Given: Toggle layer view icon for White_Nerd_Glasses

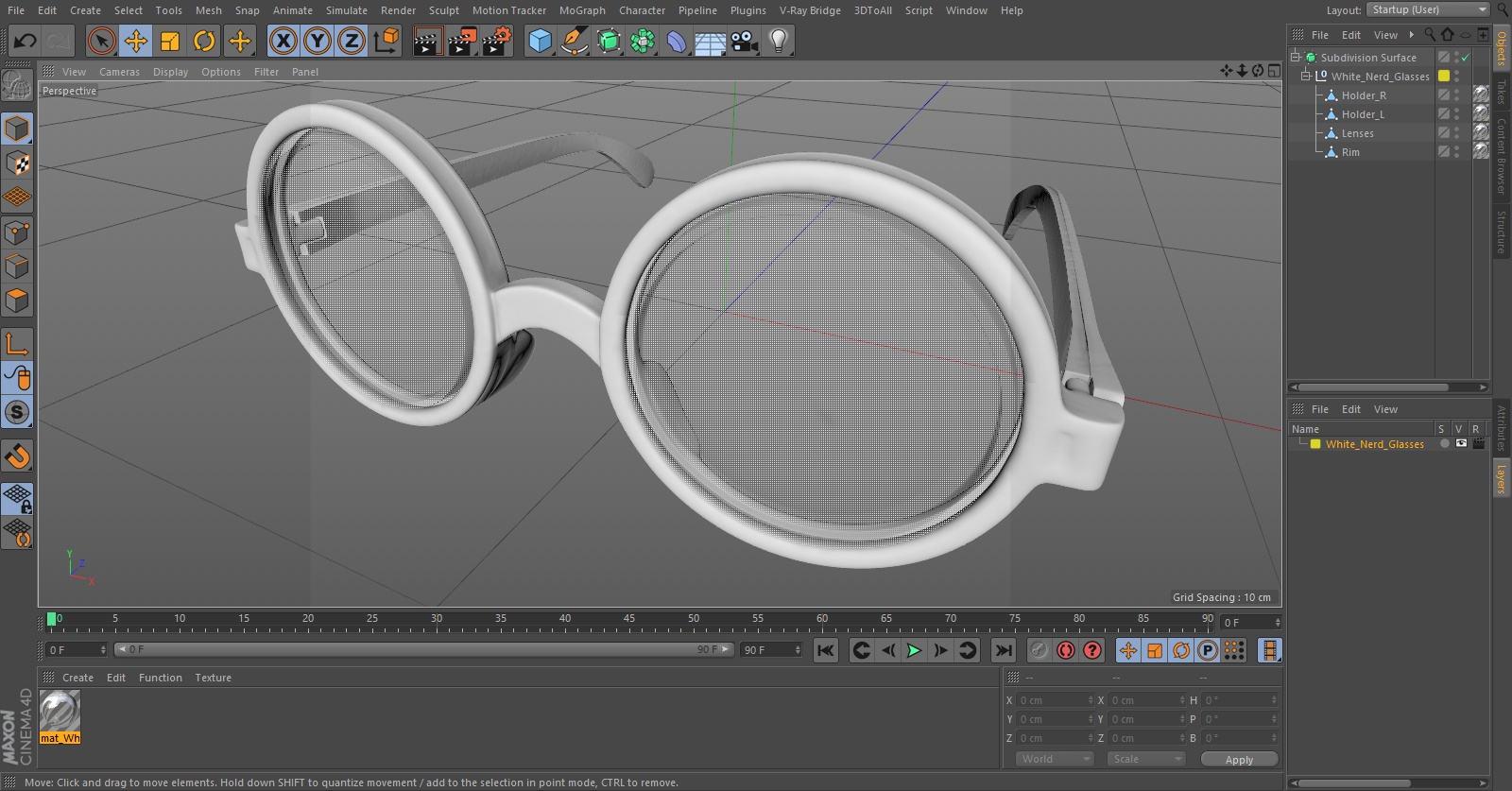Looking at the screenshot, I should [1461, 443].
